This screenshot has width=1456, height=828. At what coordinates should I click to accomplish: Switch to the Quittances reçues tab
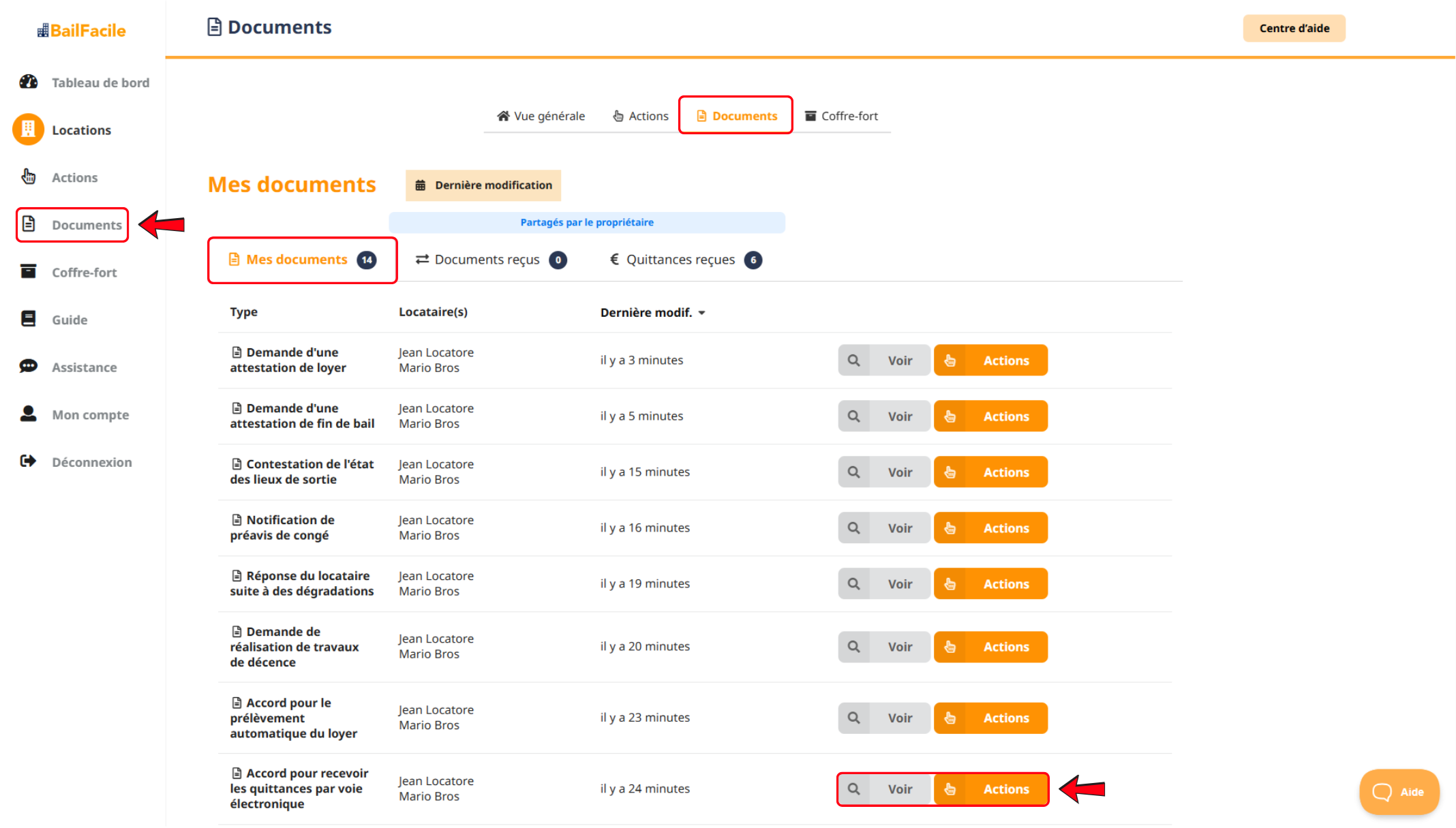pos(684,260)
